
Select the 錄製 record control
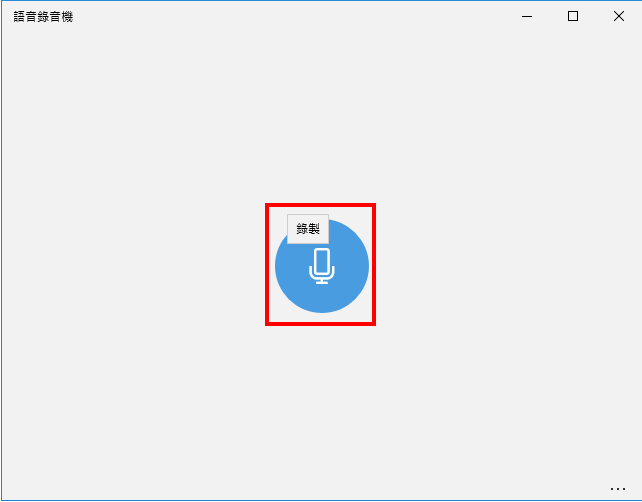[x=322, y=266]
